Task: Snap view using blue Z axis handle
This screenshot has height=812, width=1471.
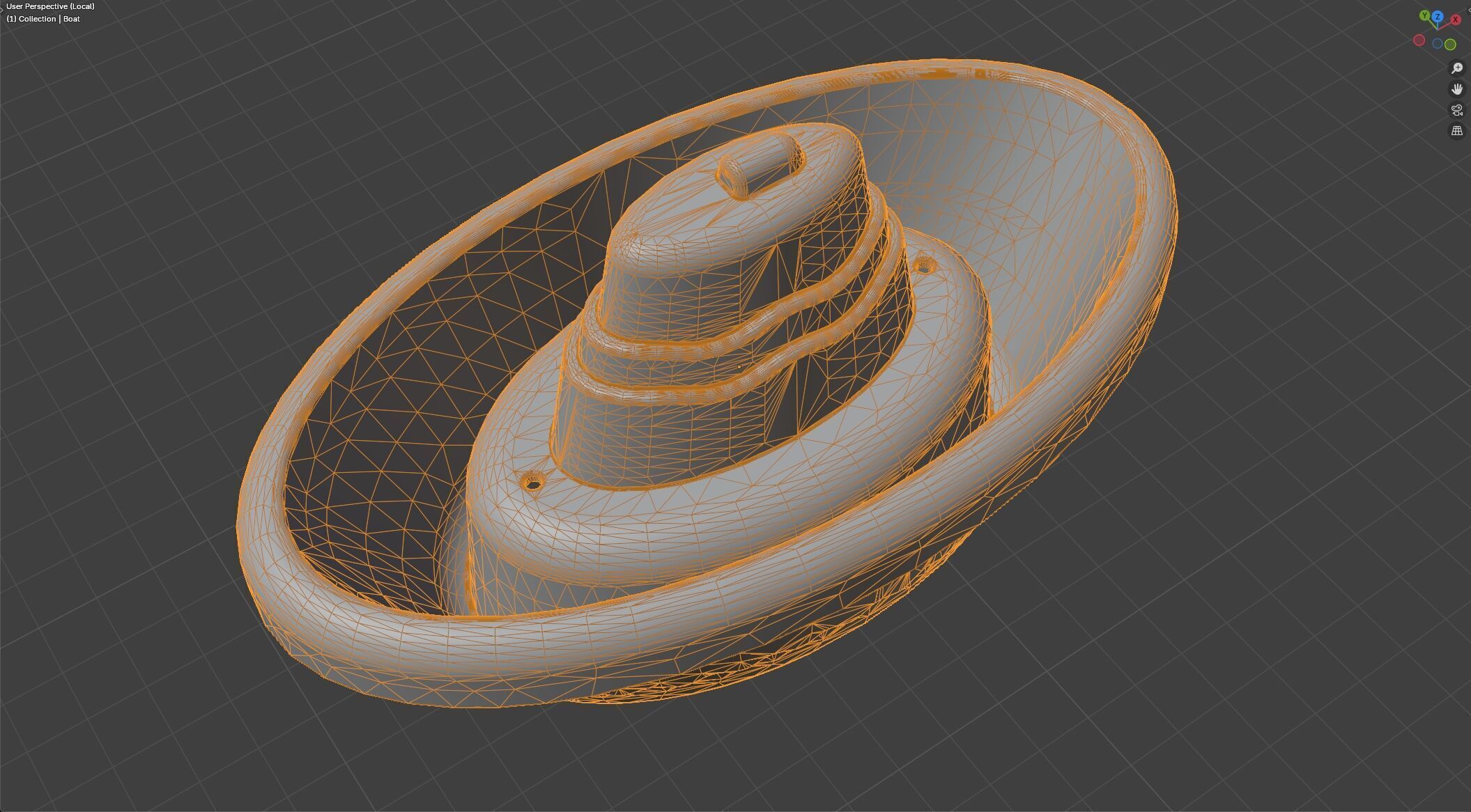Action: tap(1437, 15)
